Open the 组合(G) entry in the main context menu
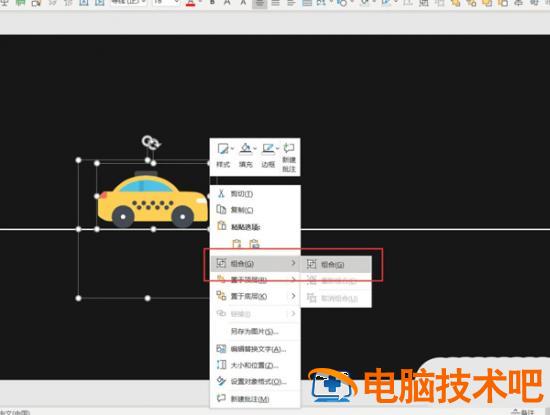Viewport: 550px width, 415px height. pyautogui.click(x=255, y=263)
